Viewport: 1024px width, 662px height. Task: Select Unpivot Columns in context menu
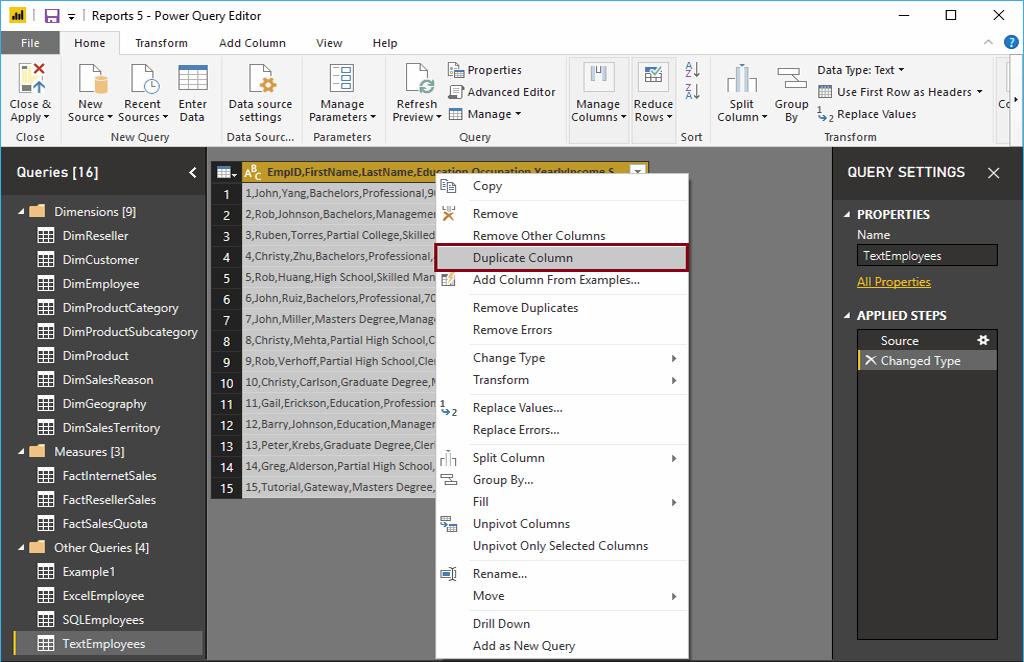(521, 524)
